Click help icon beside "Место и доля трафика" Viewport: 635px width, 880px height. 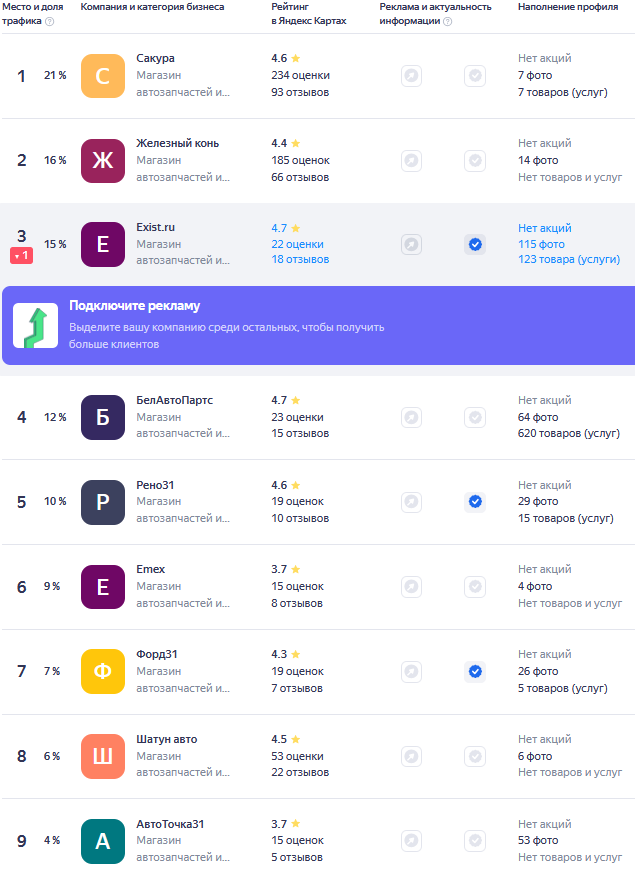[x=50, y=21]
